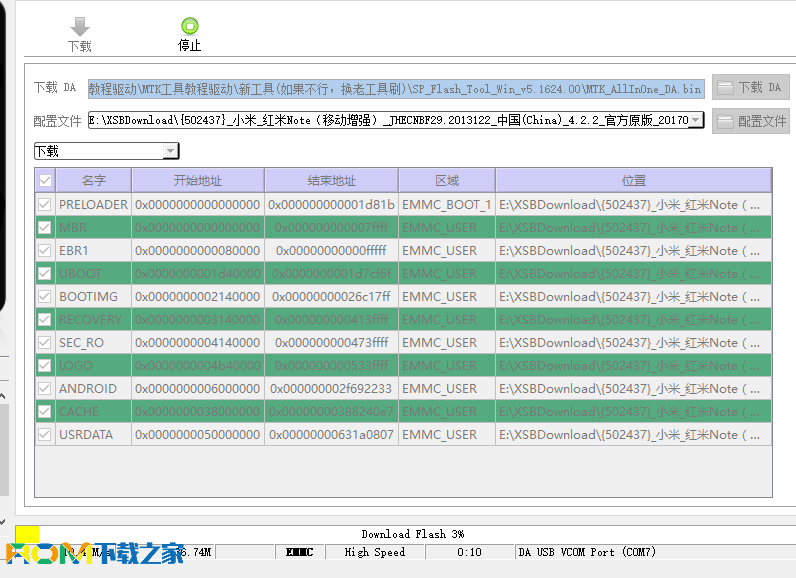Image resolution: width=796 pixels, height=578 pixels.
Task: Expand the config file path dropdown arrow
Action: coord(696,120)
